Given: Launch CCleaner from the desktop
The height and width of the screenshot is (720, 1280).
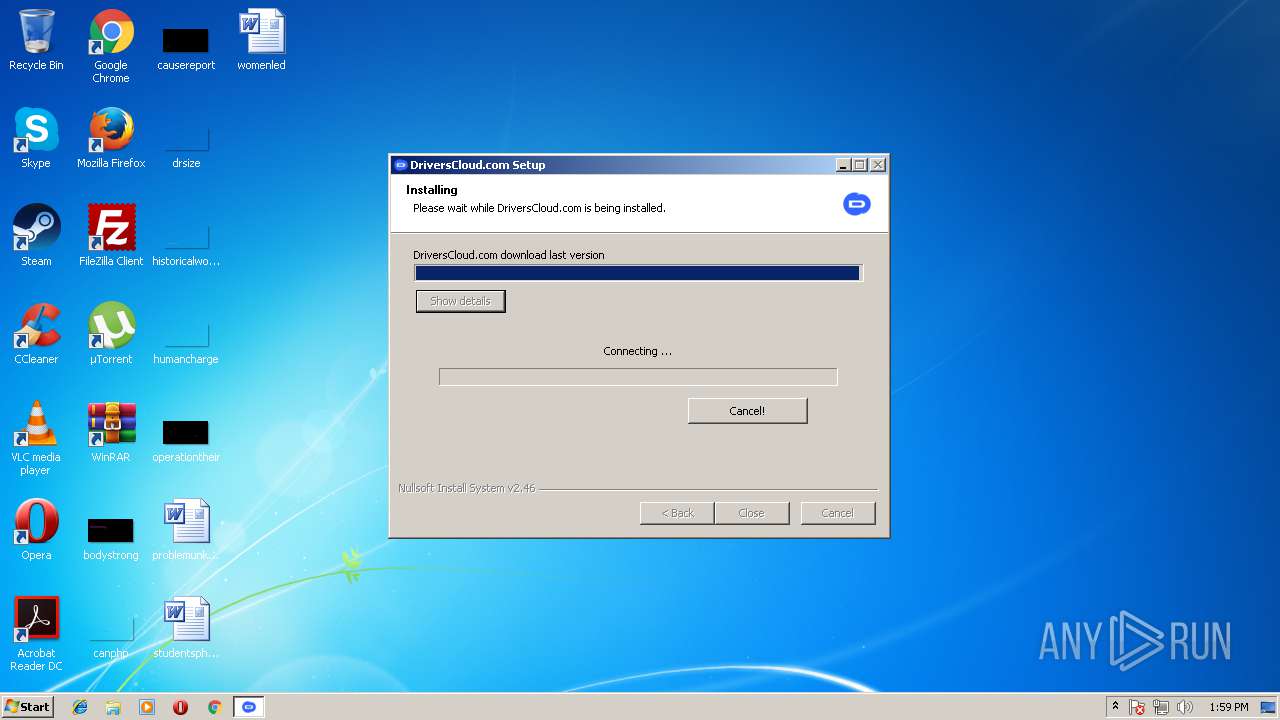Looking at the screenshot, I should pos(36,335).
